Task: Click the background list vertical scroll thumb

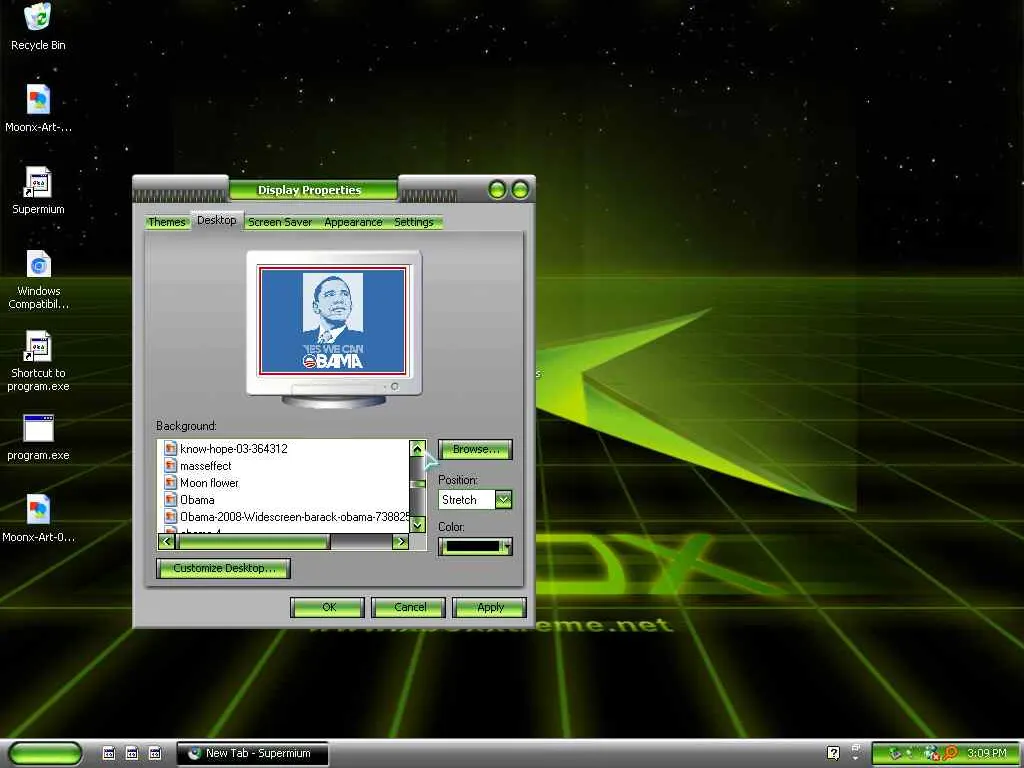Action: [x=418, y=483]
